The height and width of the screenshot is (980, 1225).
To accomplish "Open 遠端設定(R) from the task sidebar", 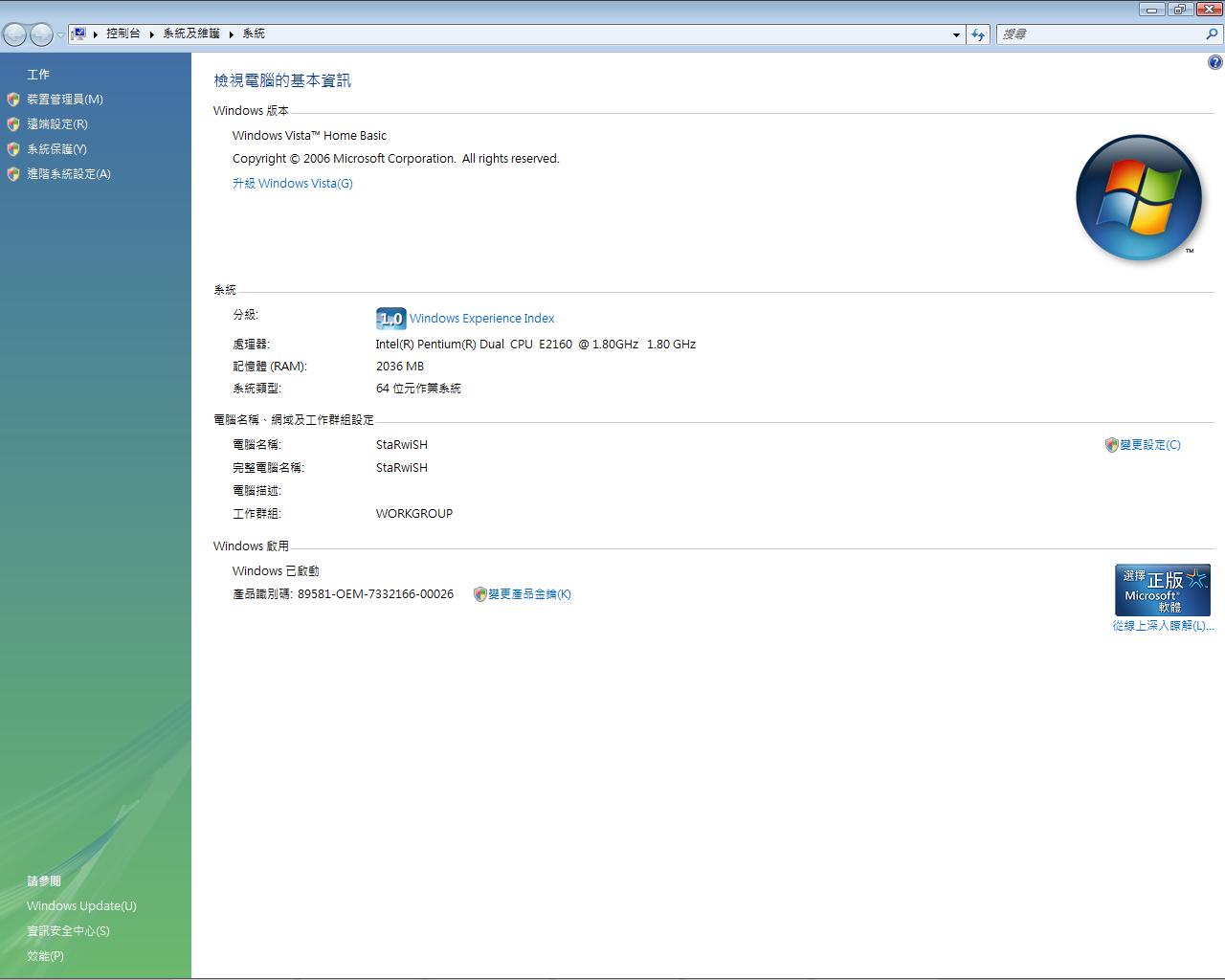I will tap(57, 124).
